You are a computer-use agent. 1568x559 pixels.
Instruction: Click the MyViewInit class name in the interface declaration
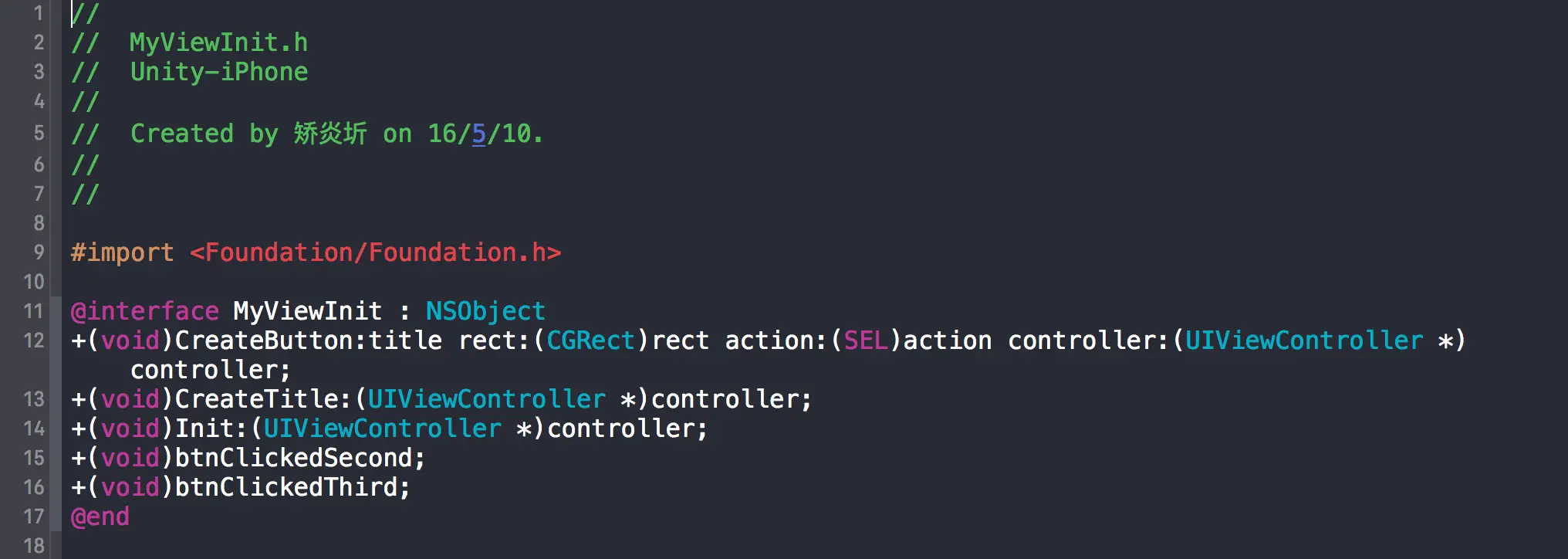click(x=307, y=311)
